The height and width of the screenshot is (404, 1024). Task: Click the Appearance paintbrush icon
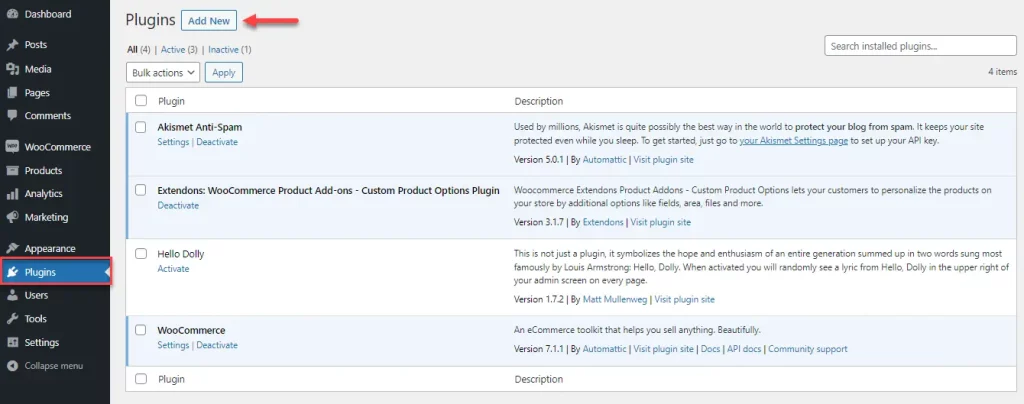click(x=12, y=249)
